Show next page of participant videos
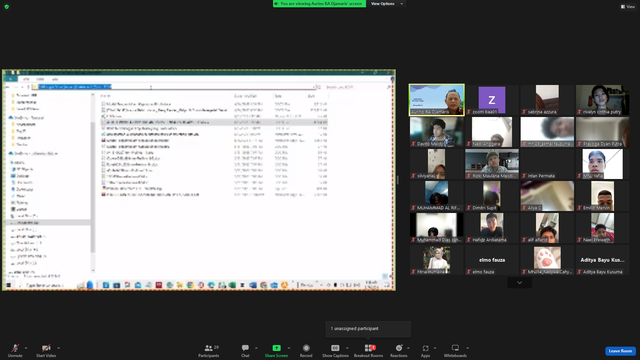Image resolution: width=640 pixels, height=360 pixels. click(519, 282)
